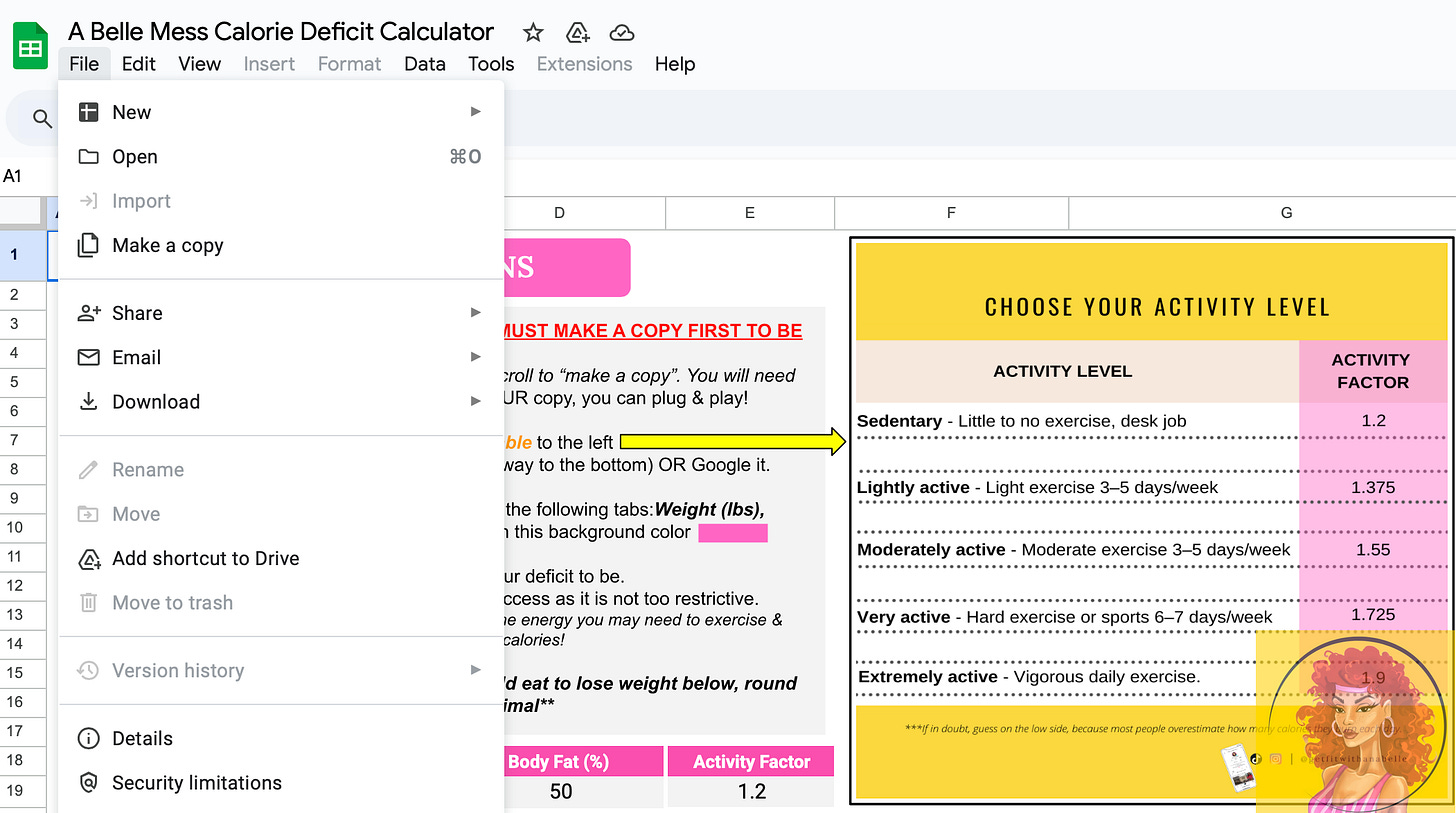The image size is (1456, 813).
Task: Click the Extremely active row text
Action: 1029,677
